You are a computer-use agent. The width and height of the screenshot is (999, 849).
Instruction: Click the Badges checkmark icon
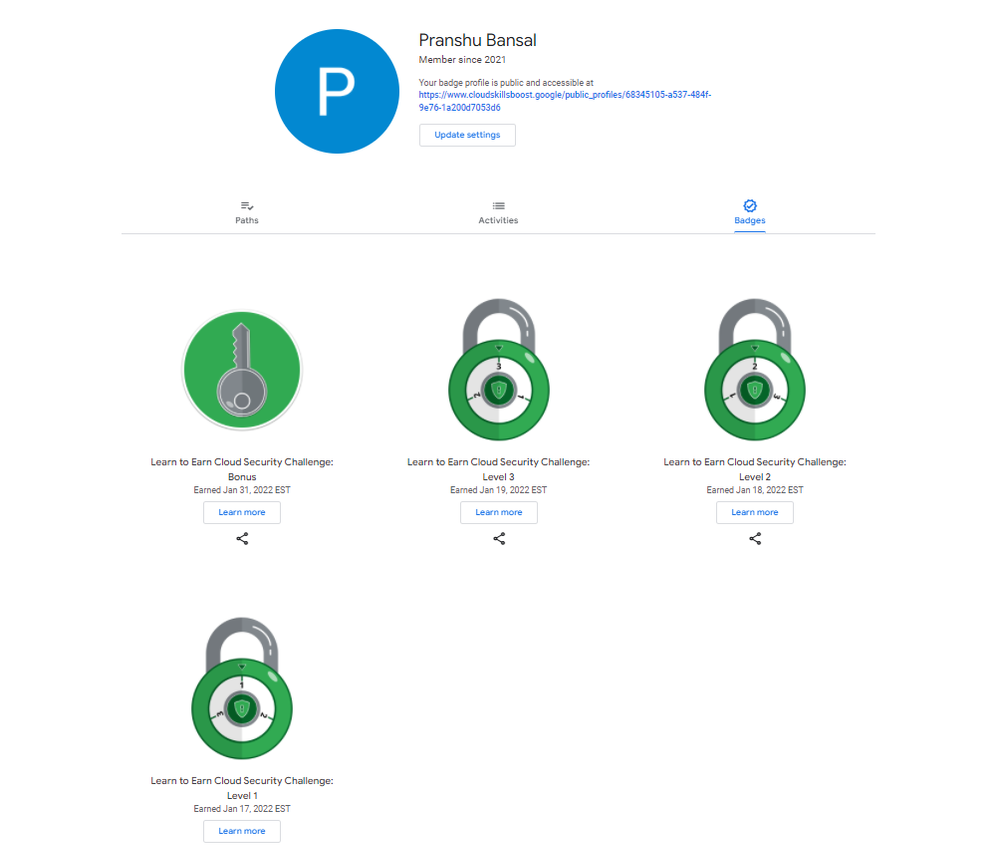point(750,206)
